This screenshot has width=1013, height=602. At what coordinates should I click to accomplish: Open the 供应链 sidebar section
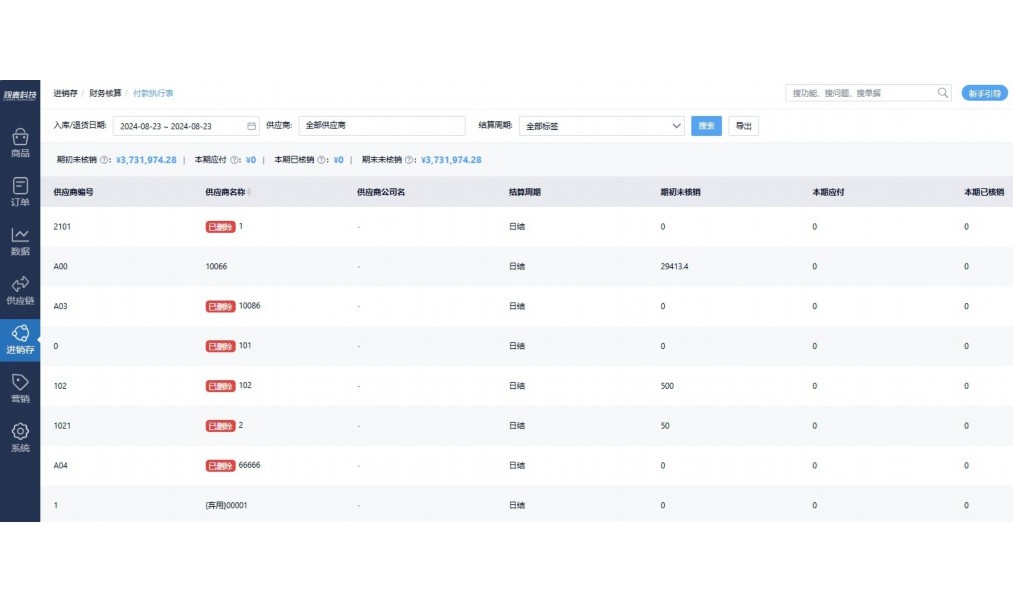(20, 290)
